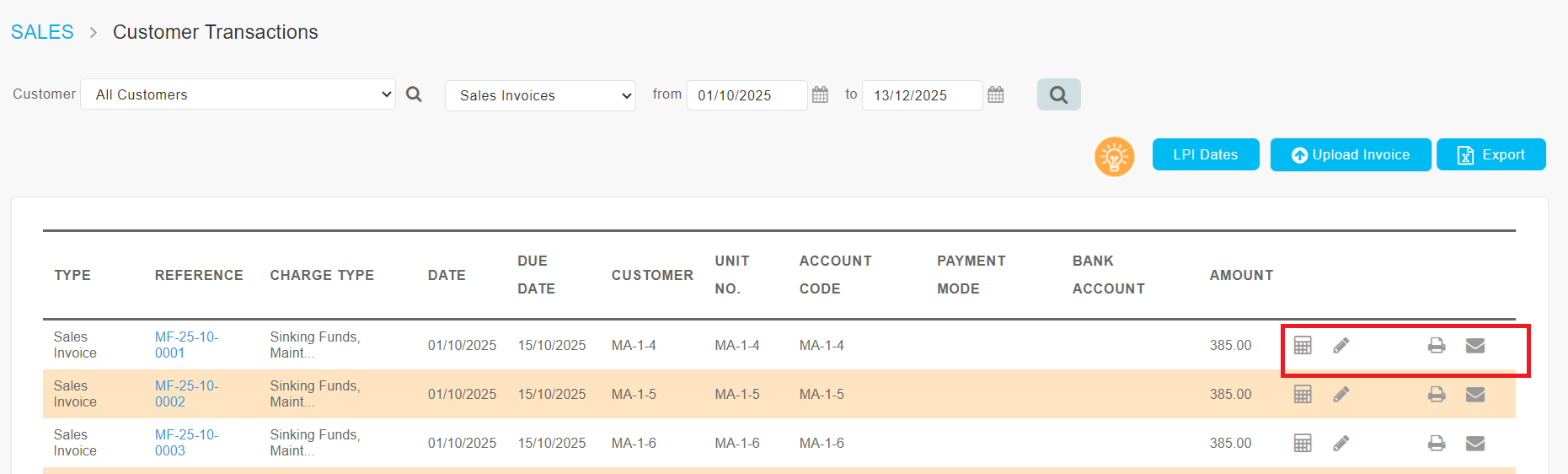Email invoice MF-25-10-0001 via envelope icon
1568x474 pixels.
coord(1474,346)
